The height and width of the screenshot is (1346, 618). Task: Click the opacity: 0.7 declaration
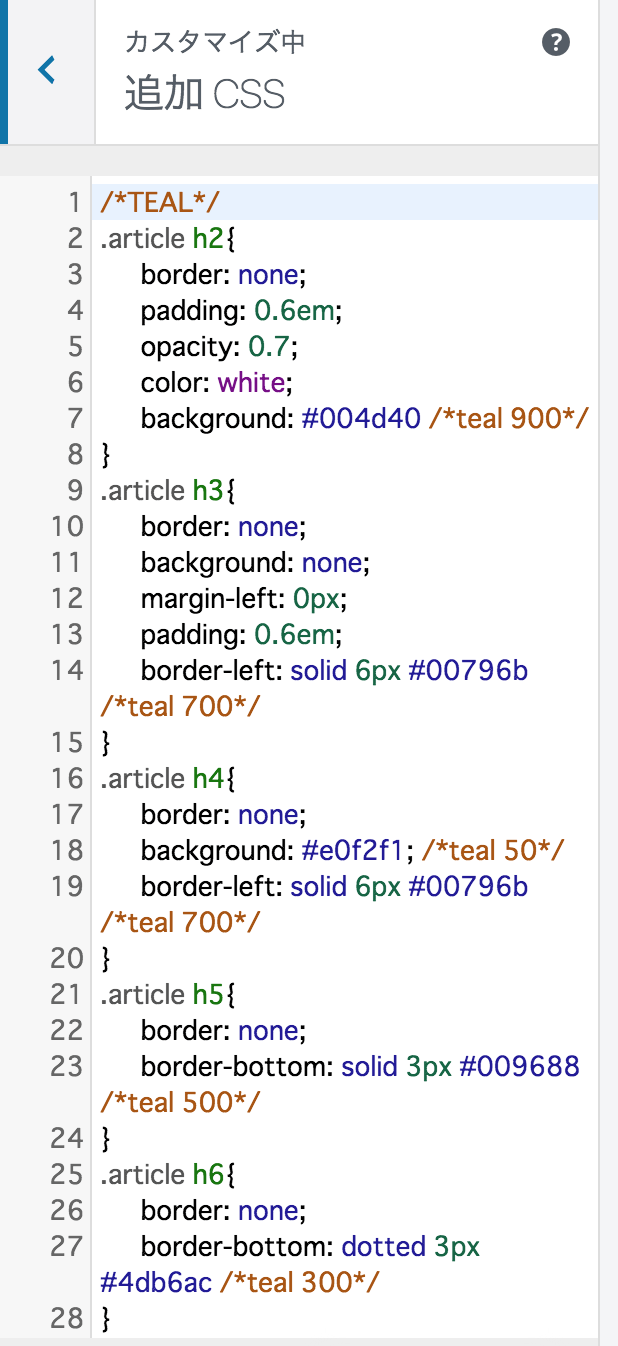[220, 347]
